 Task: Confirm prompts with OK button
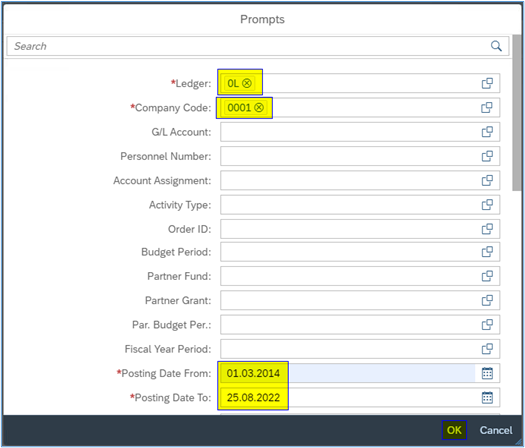pyautogui.click(x=454, y=430)
